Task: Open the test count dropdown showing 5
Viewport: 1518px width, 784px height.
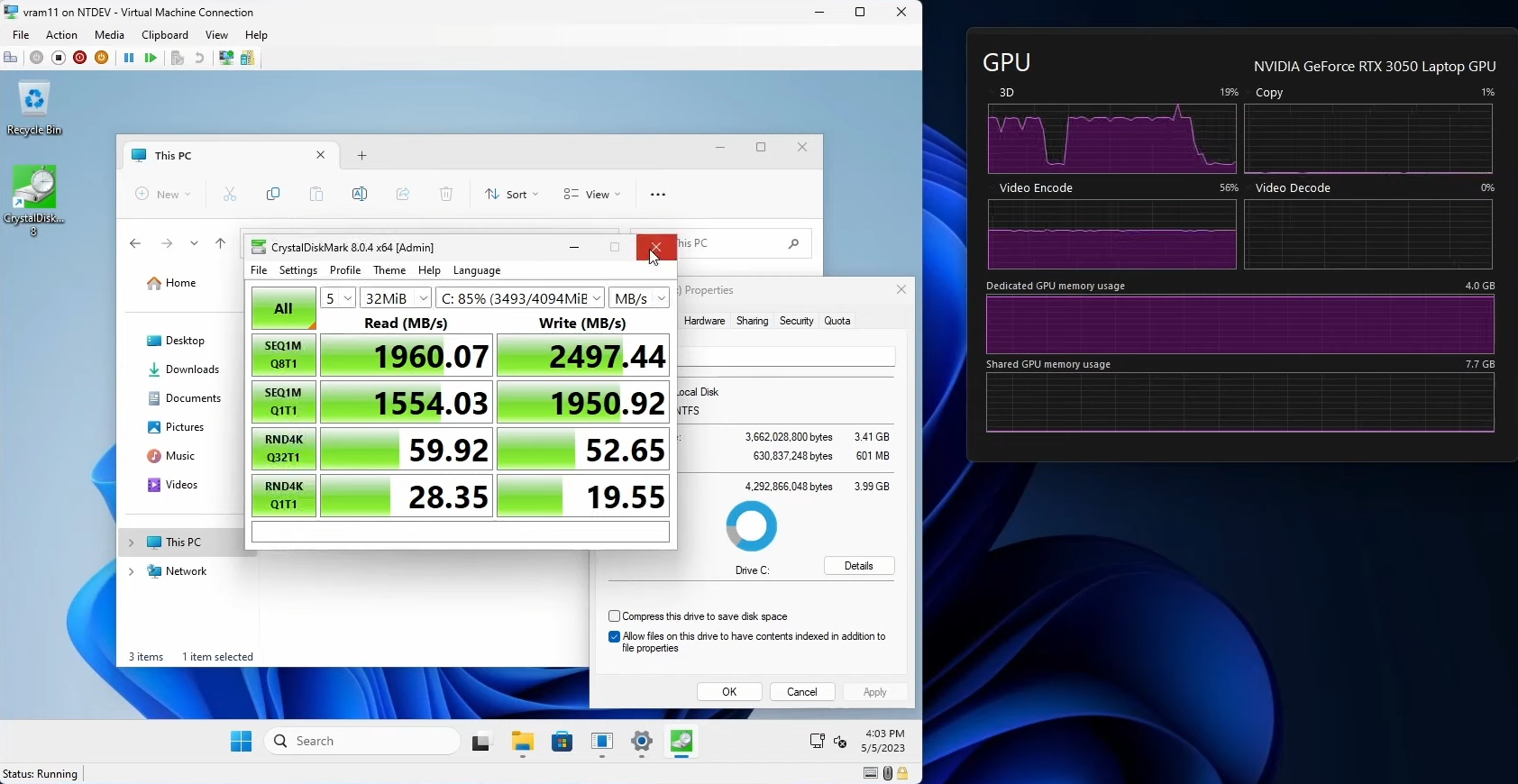Action: pyautogui.click(x=338, y=298)
